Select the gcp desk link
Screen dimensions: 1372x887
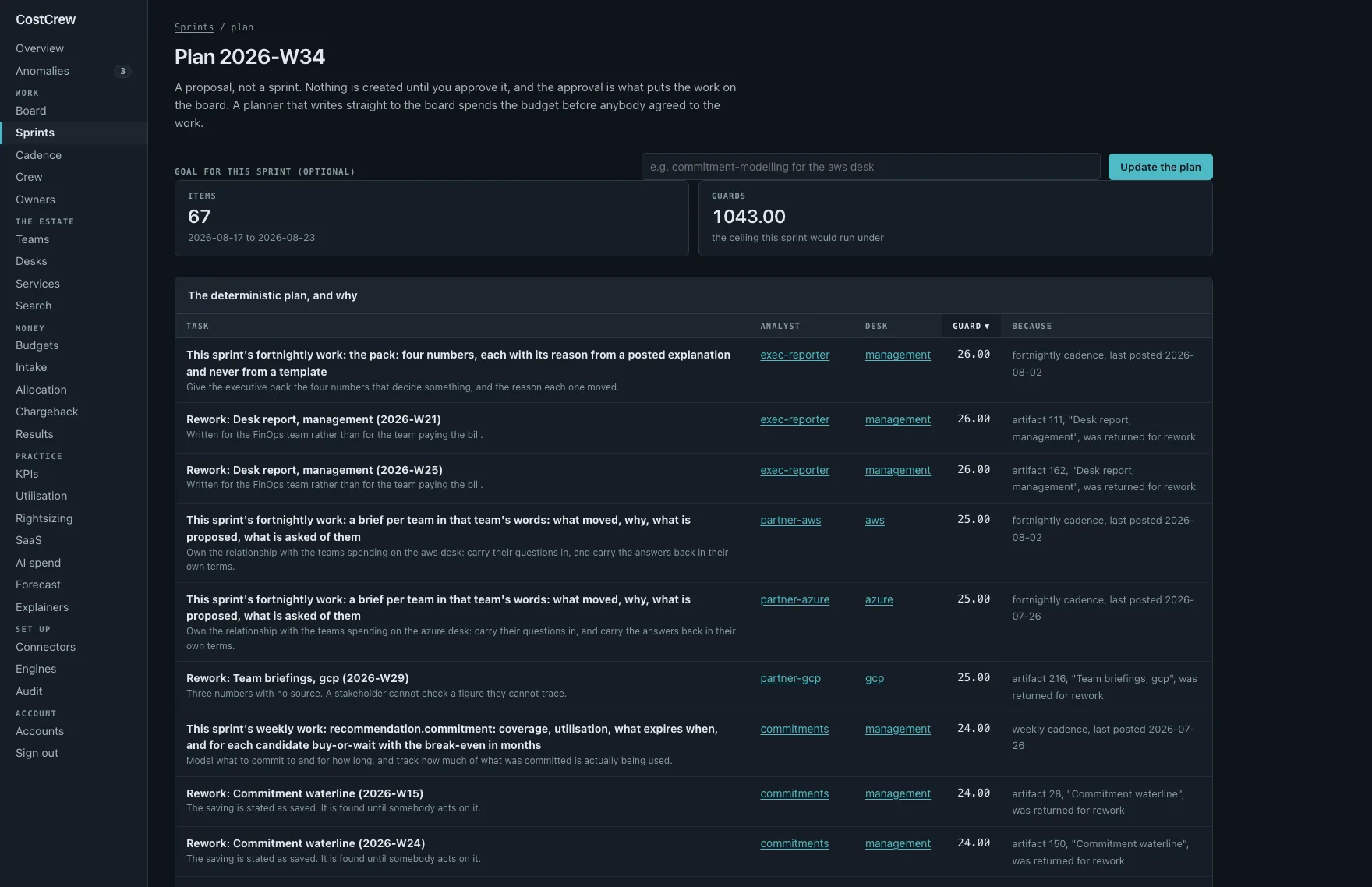(875, 678)
